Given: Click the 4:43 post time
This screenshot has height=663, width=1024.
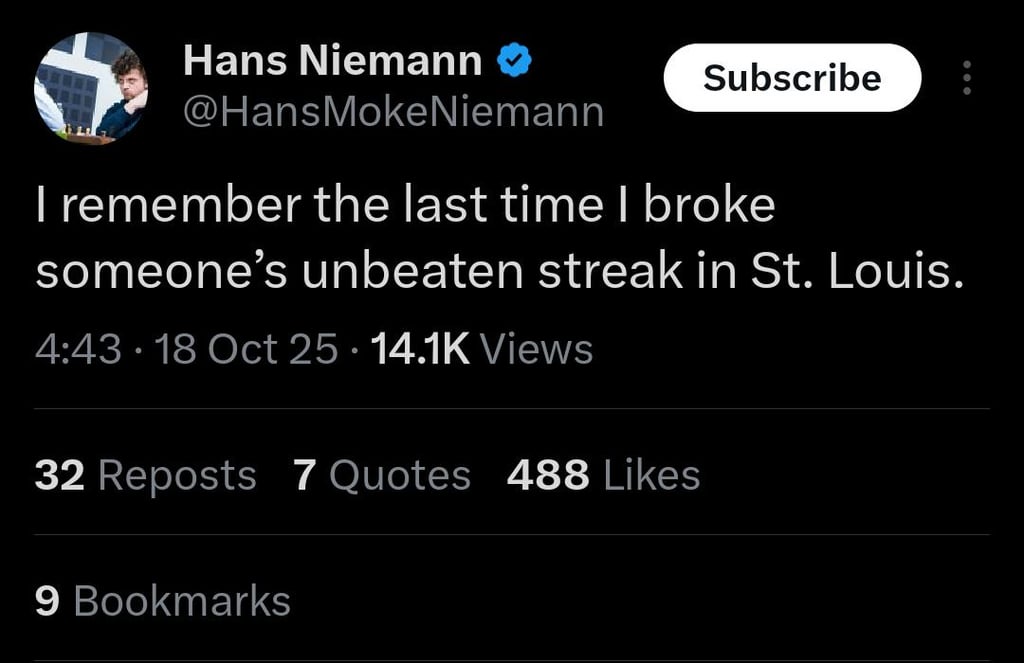Looking at the screenshot, I should pos(78,350).
